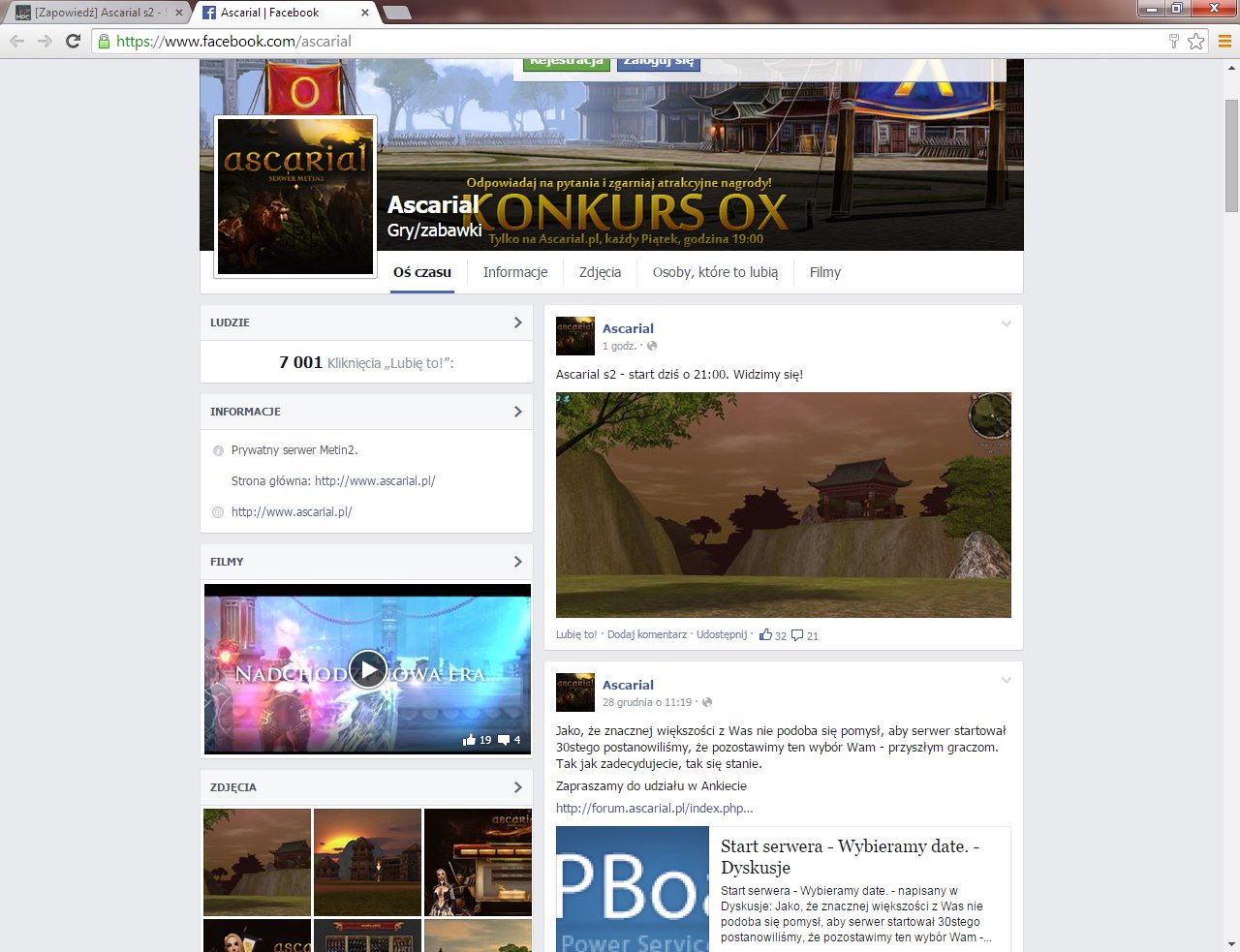Click the thumbs-up icon on the video

(470, 740)
